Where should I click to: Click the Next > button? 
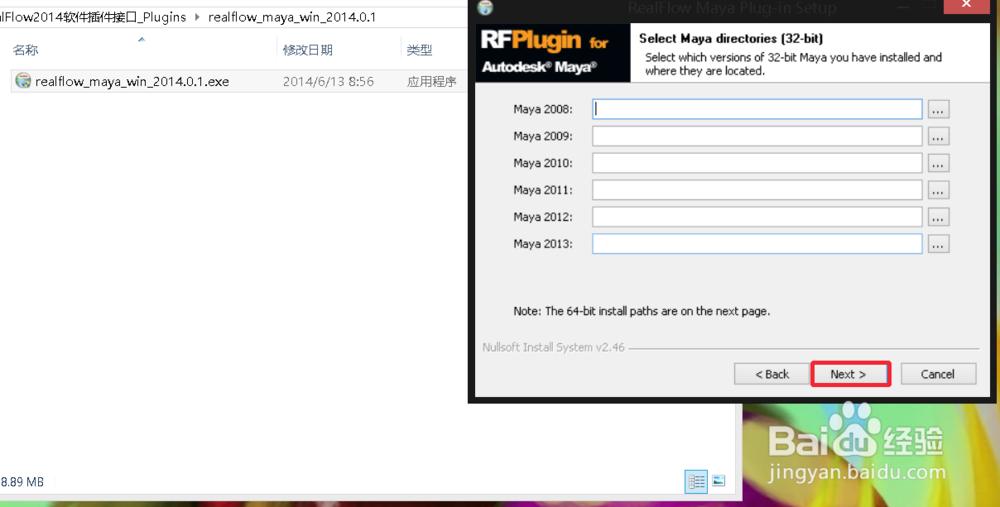(x=850, y=374)
